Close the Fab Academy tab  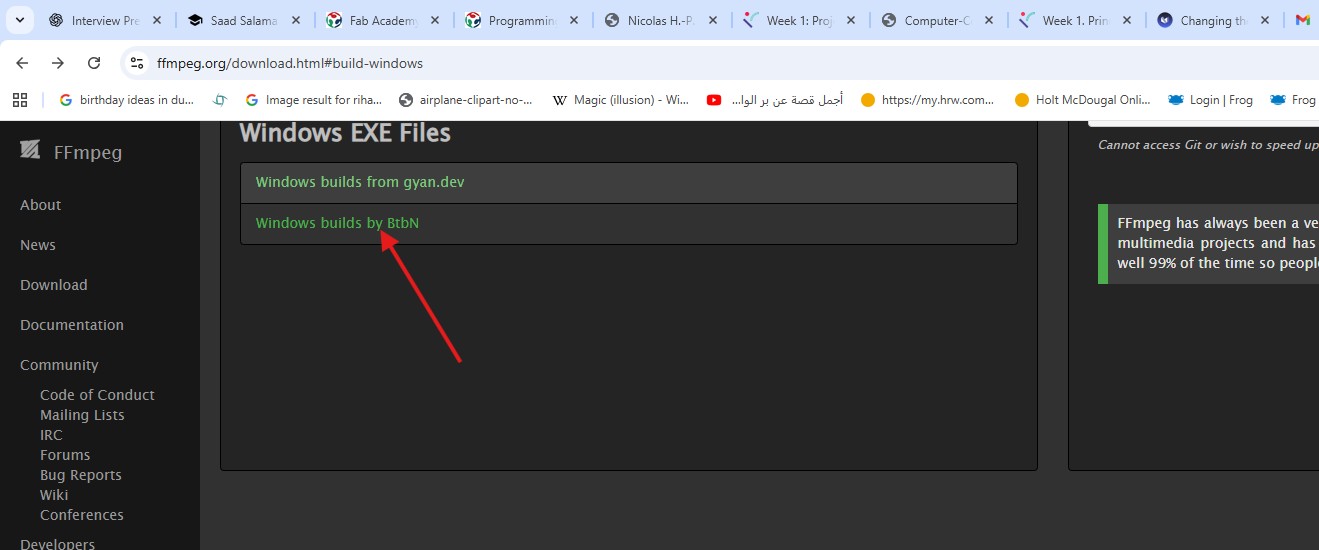[x=435, y=20]
